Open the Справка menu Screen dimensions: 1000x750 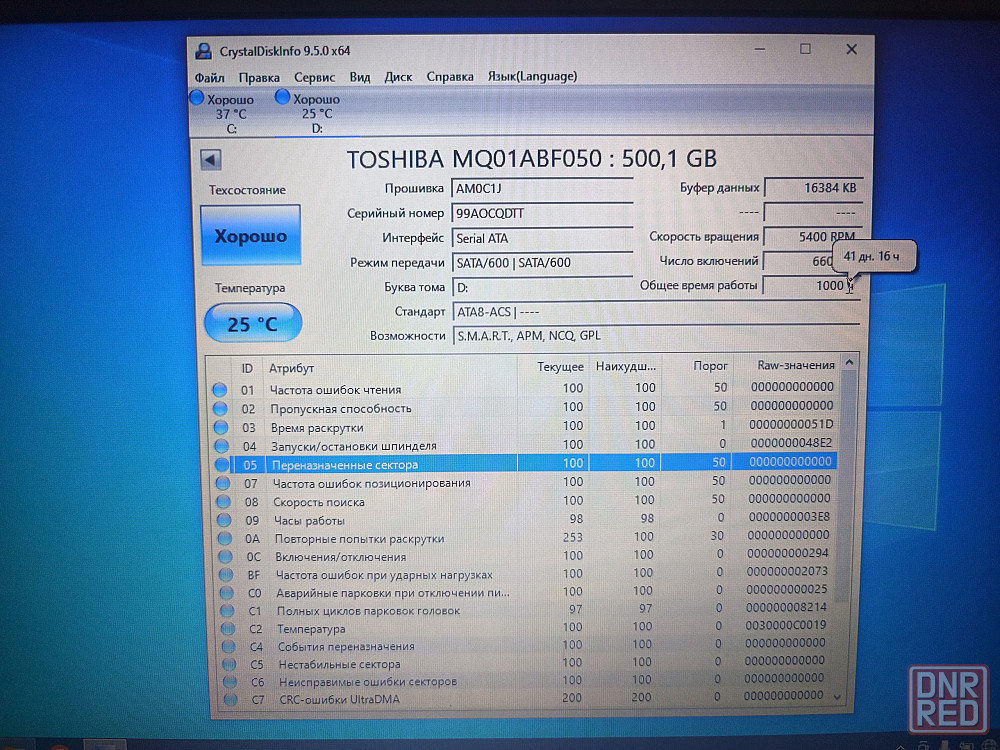click(x=450, y=77)
